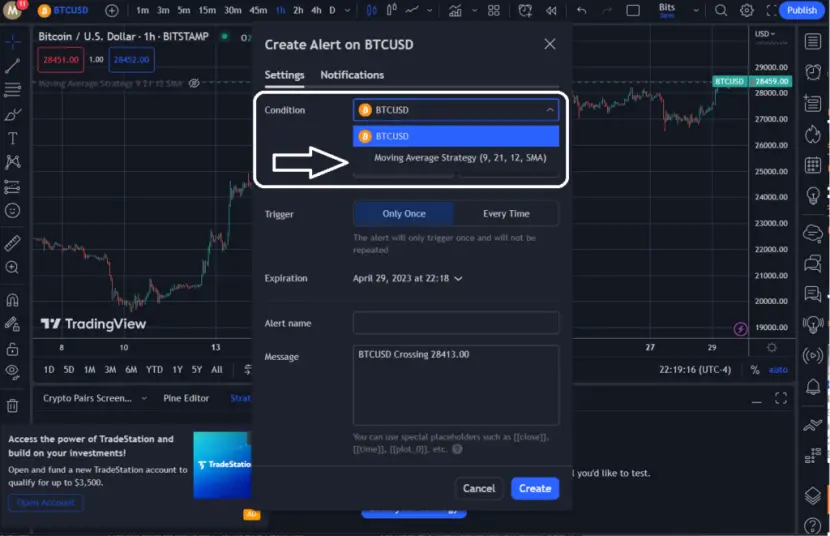This screenshot has width=830, height=536.
Task: Toggle magnet mode in left toolbar
Action: pos(12,300)
